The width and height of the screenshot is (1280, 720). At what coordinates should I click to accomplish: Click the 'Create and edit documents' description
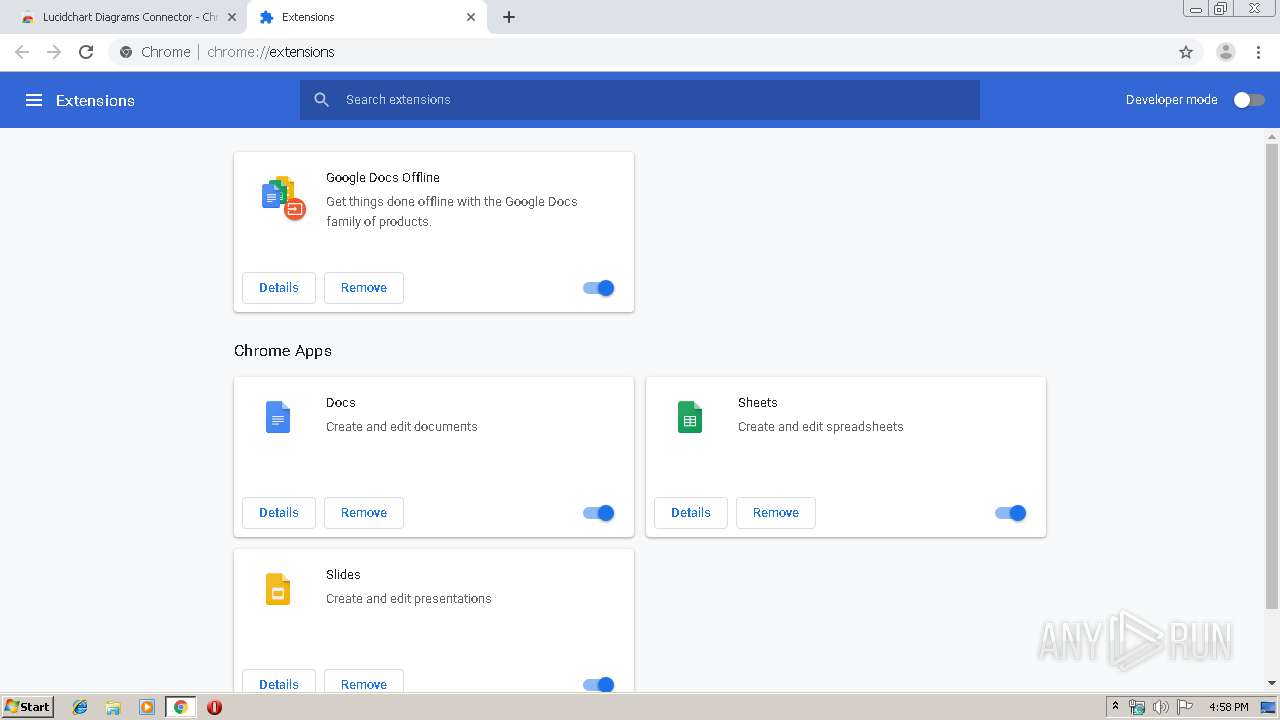pos(402,427)
